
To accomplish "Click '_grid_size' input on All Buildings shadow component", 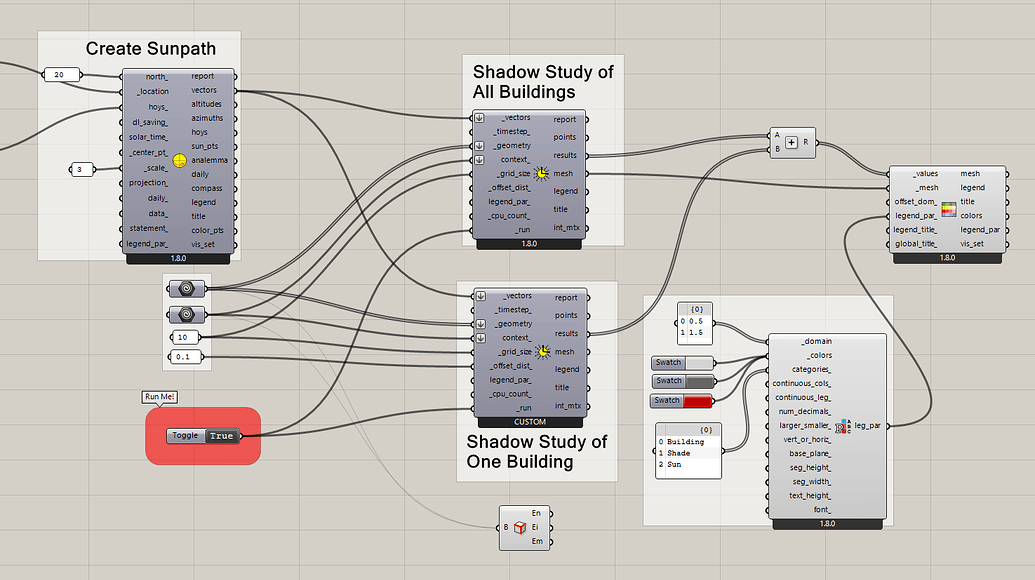I will (x=514, y=174).
